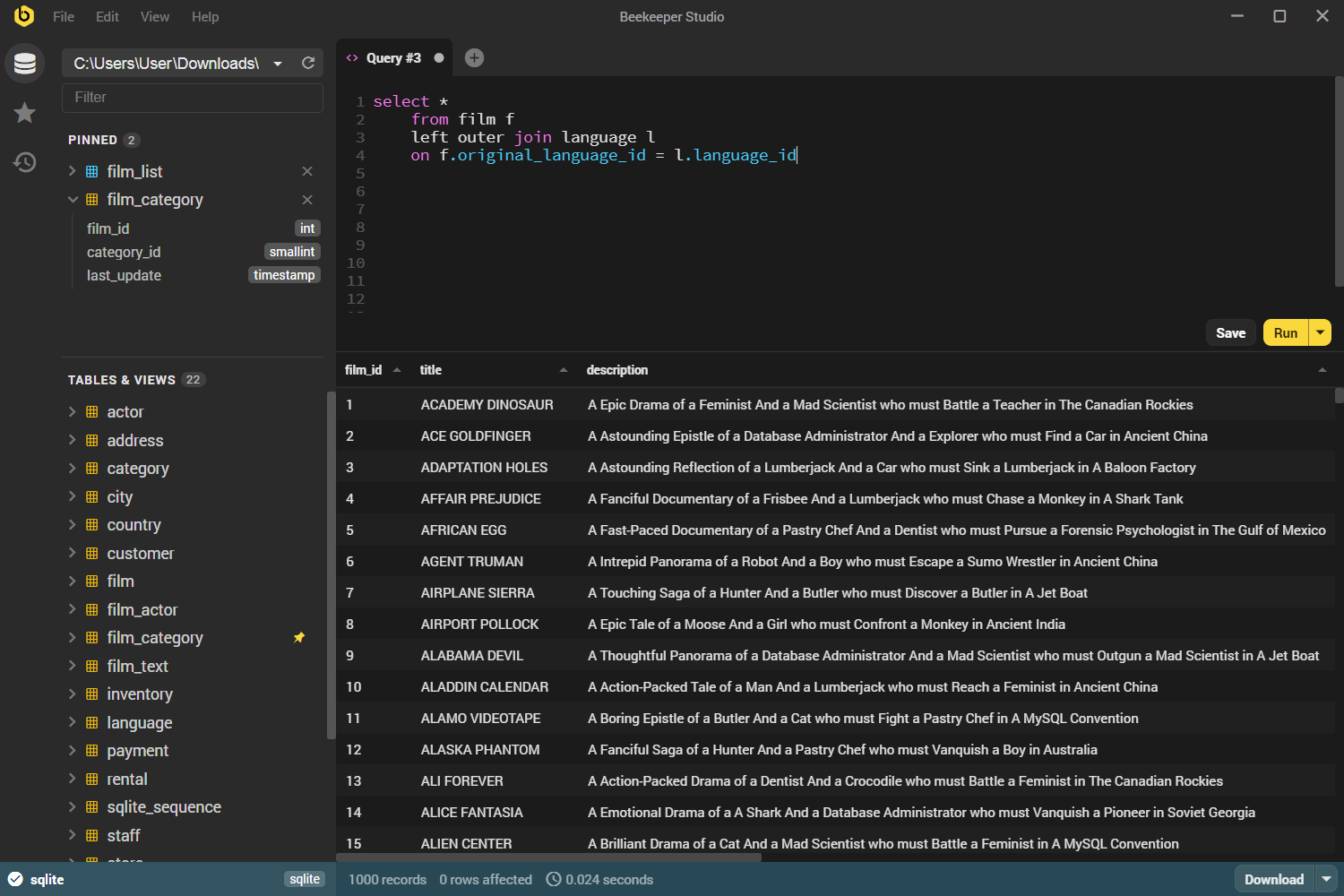Unpin film_category using its X icon

click(x=307, y=200)
